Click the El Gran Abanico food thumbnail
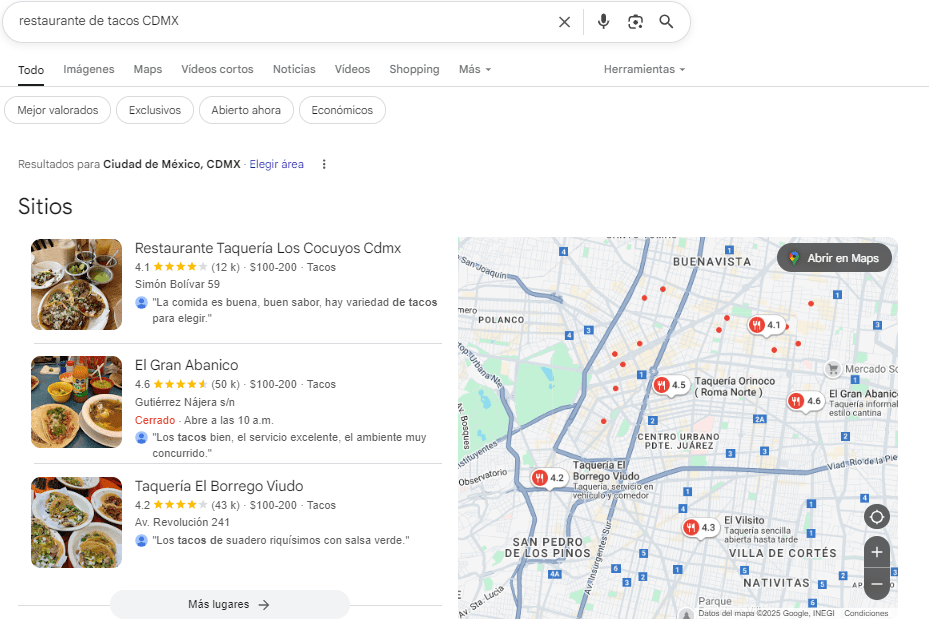Image resolution: width=929 pixels, height=625 pixels. [76, 402]
